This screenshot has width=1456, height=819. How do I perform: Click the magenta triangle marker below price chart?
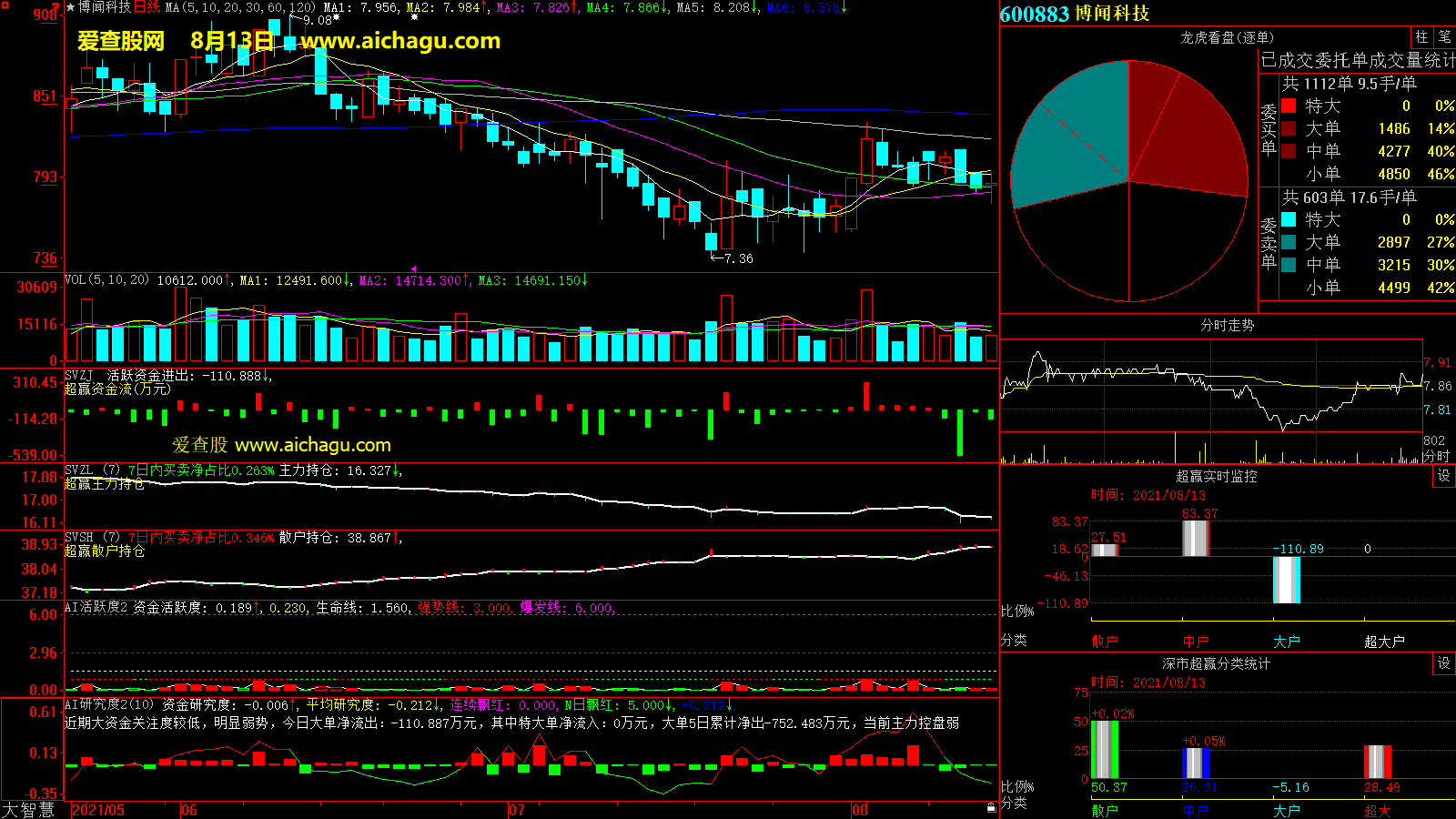(x=414, y=269)
